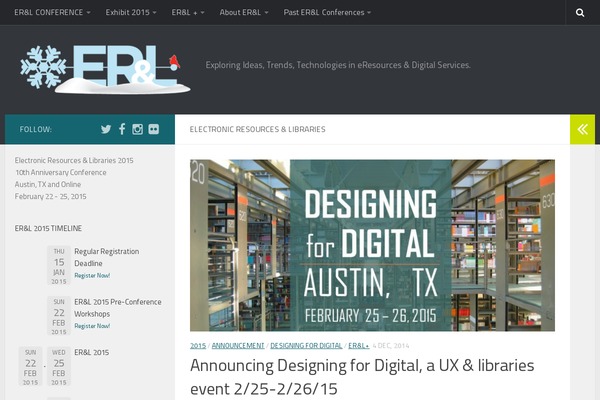Click the ER&L snowflake logo
Viewport: 600px width, 400px height.
click(105, 69)
